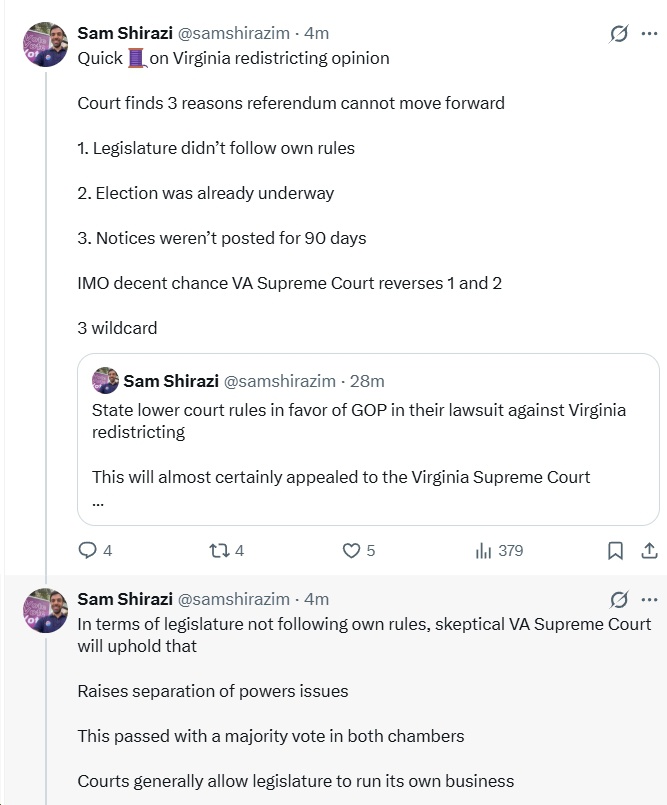
Task: Click the 4m timestamp of first tweet
Action: (316, 33)
